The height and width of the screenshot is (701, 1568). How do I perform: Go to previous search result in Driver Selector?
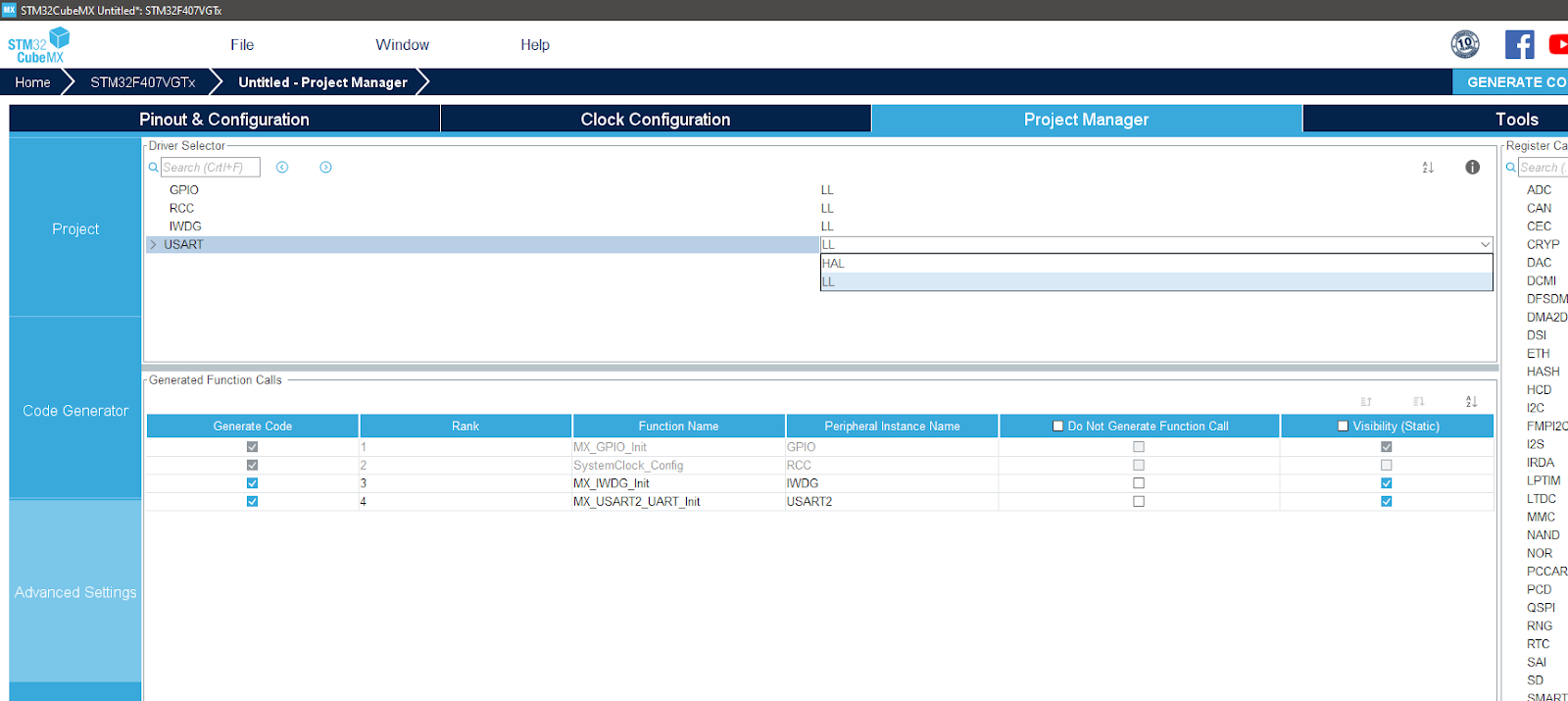pos(282,168)
